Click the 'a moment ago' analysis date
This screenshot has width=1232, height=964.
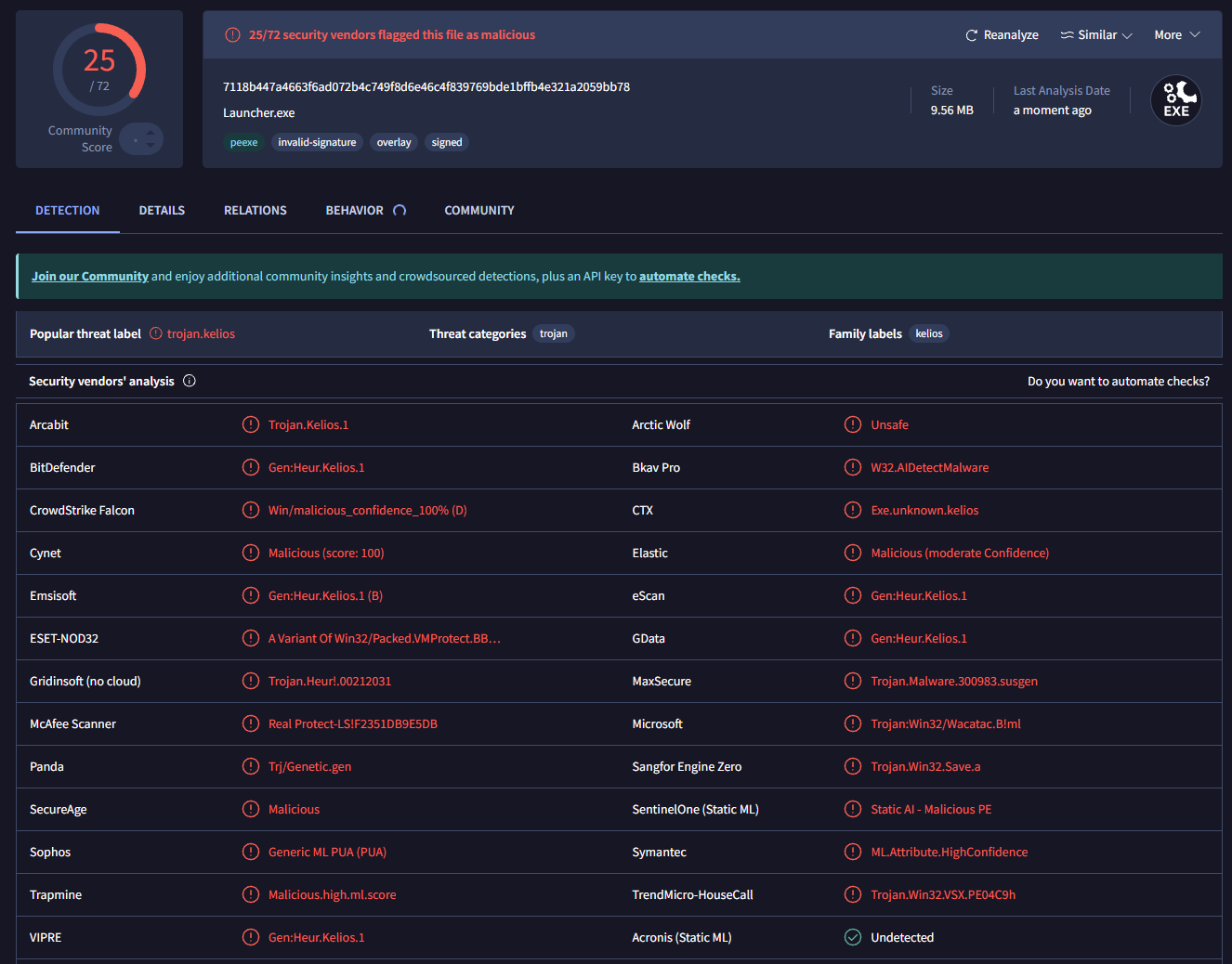[x=1052, y=110]
